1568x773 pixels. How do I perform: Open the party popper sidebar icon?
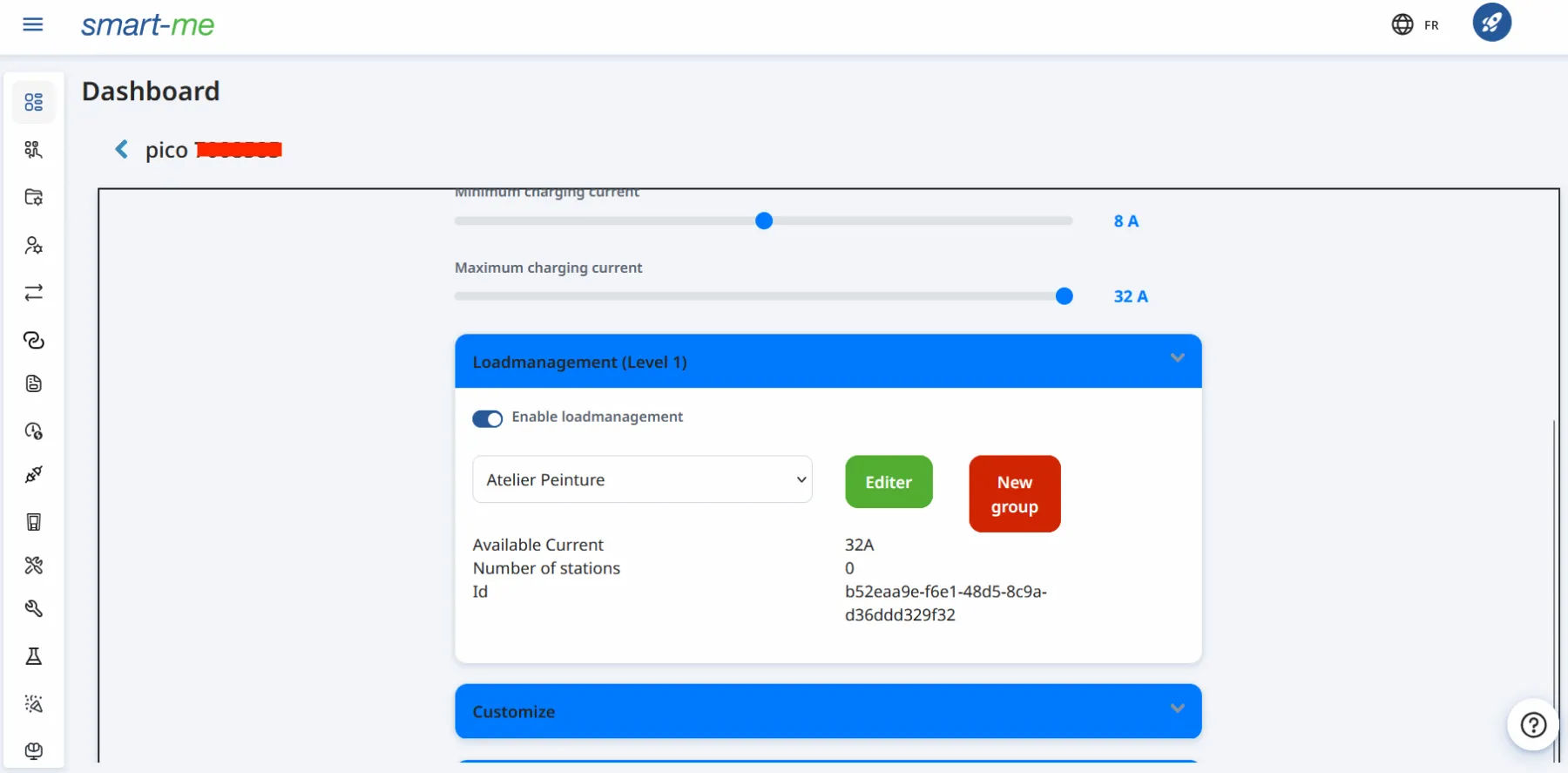[x=34, y=704]
